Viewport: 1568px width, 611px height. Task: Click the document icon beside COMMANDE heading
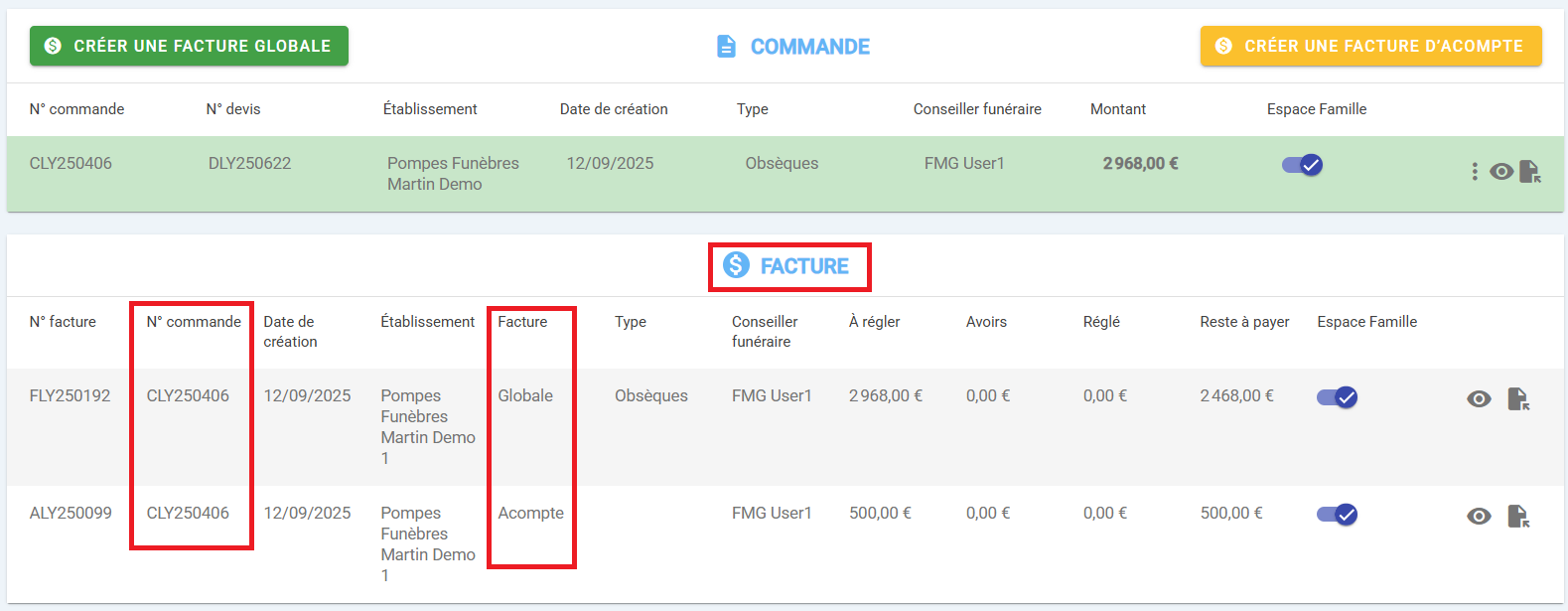coord(727,47)
